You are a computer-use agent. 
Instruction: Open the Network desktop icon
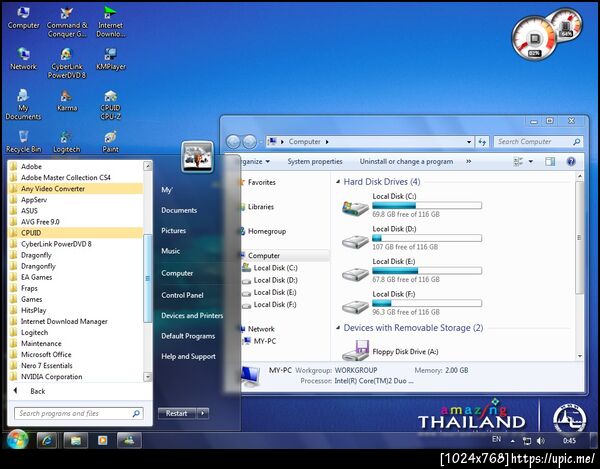click(23, 59)
